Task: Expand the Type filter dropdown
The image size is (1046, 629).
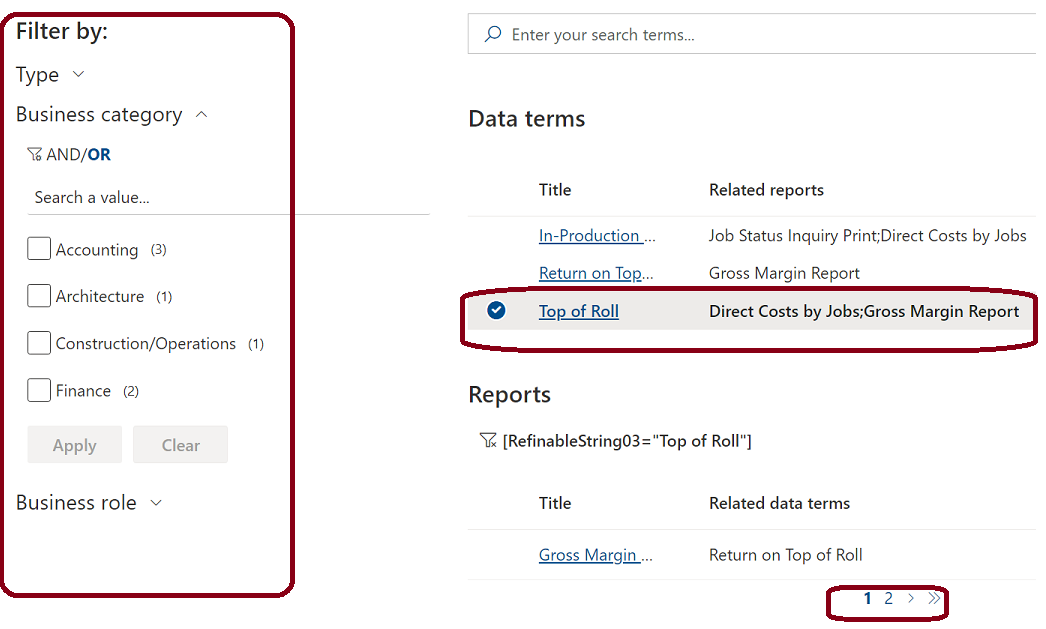Action: point(80,74)
